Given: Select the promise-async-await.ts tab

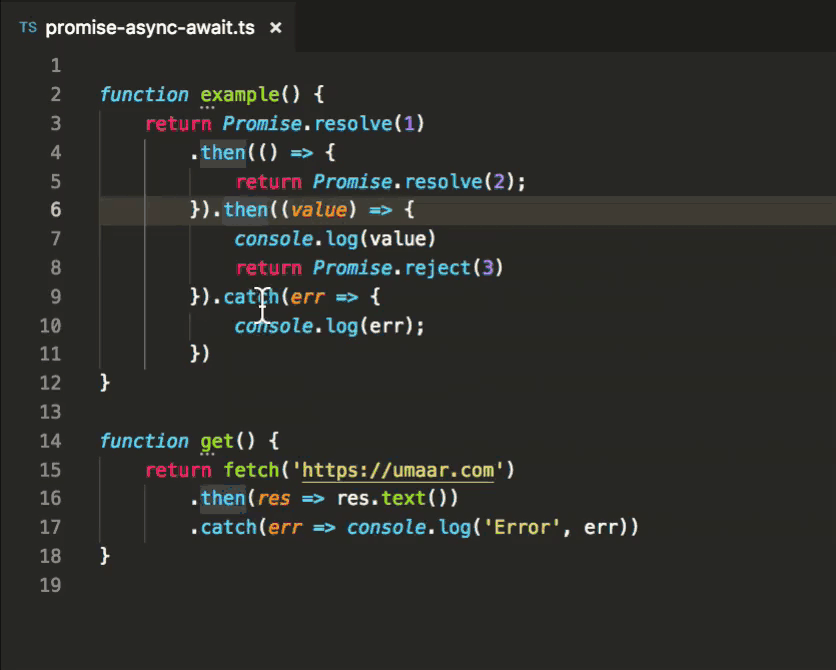Looking at the screenshot, I should [145, 28].
